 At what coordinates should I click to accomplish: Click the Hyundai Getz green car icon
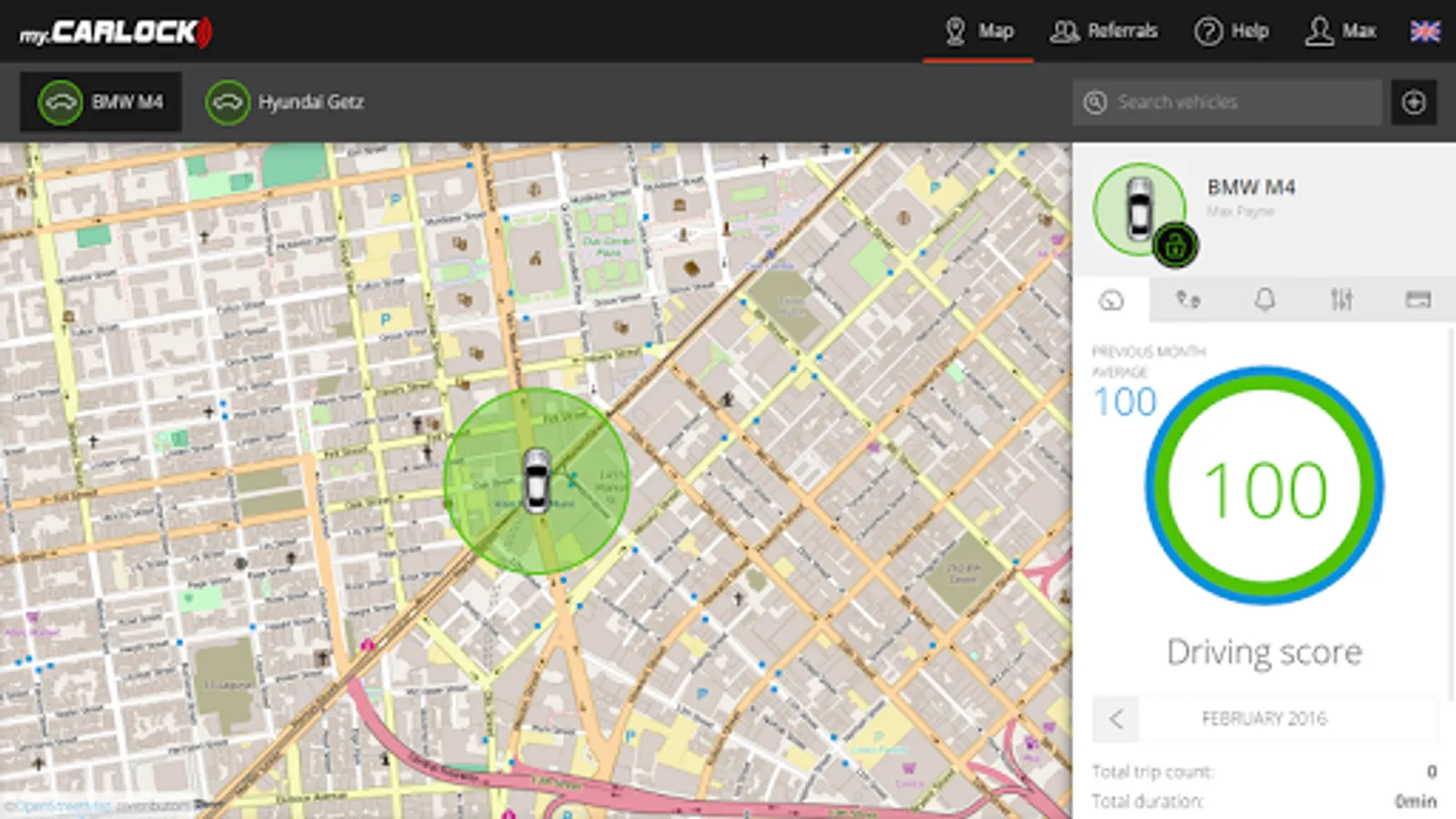(x=227, y=102)
